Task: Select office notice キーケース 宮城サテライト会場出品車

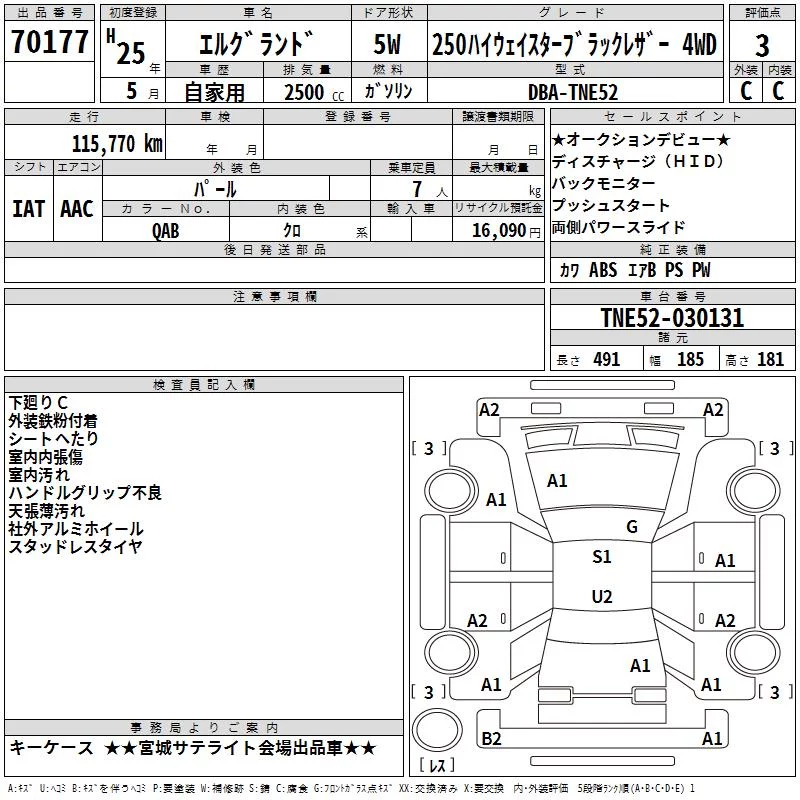Action: point(193,748)
